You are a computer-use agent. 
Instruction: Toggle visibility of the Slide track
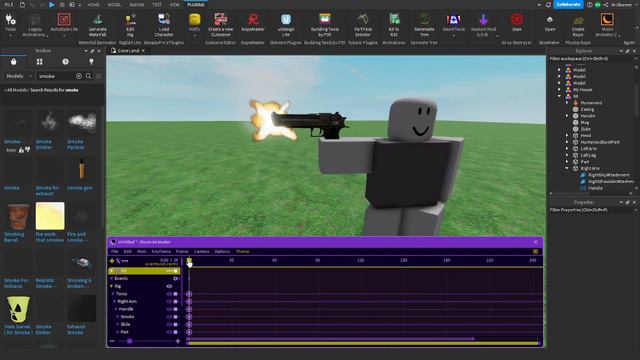(169, 324)
